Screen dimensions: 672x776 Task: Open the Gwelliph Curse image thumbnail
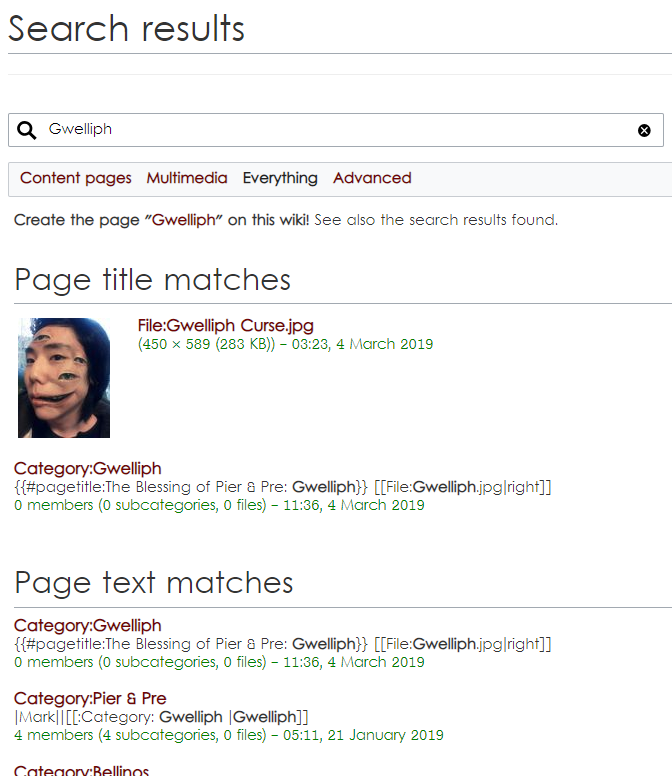tap(64, 378)
